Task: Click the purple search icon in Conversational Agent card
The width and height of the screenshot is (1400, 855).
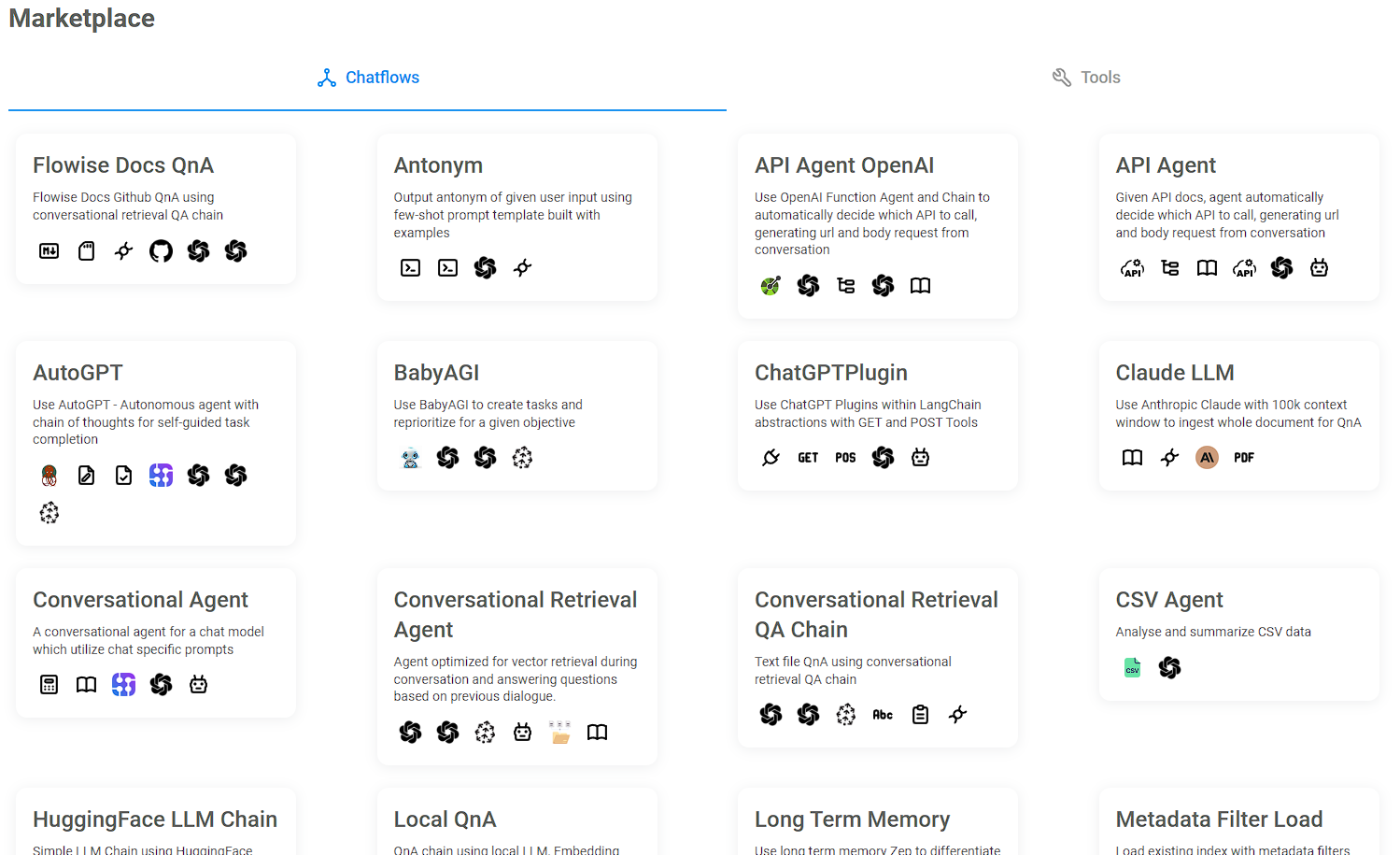Action: point(124,685)
